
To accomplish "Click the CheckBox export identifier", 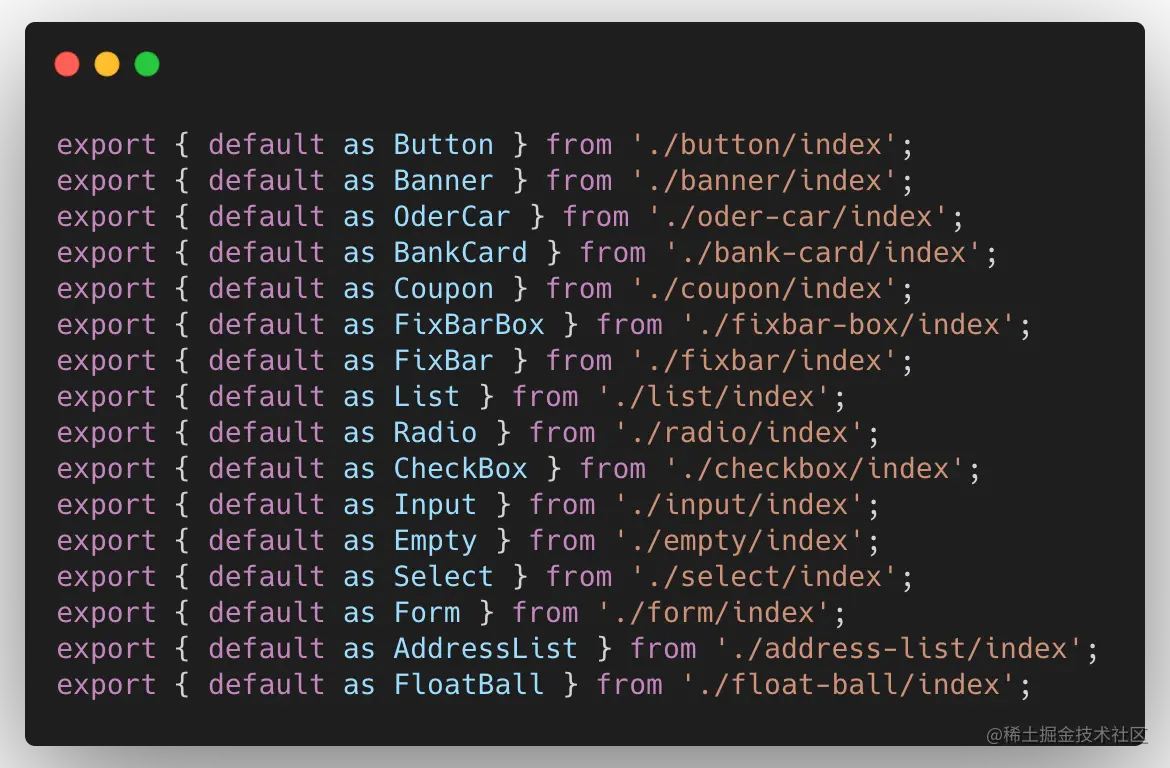I will 460,469.
